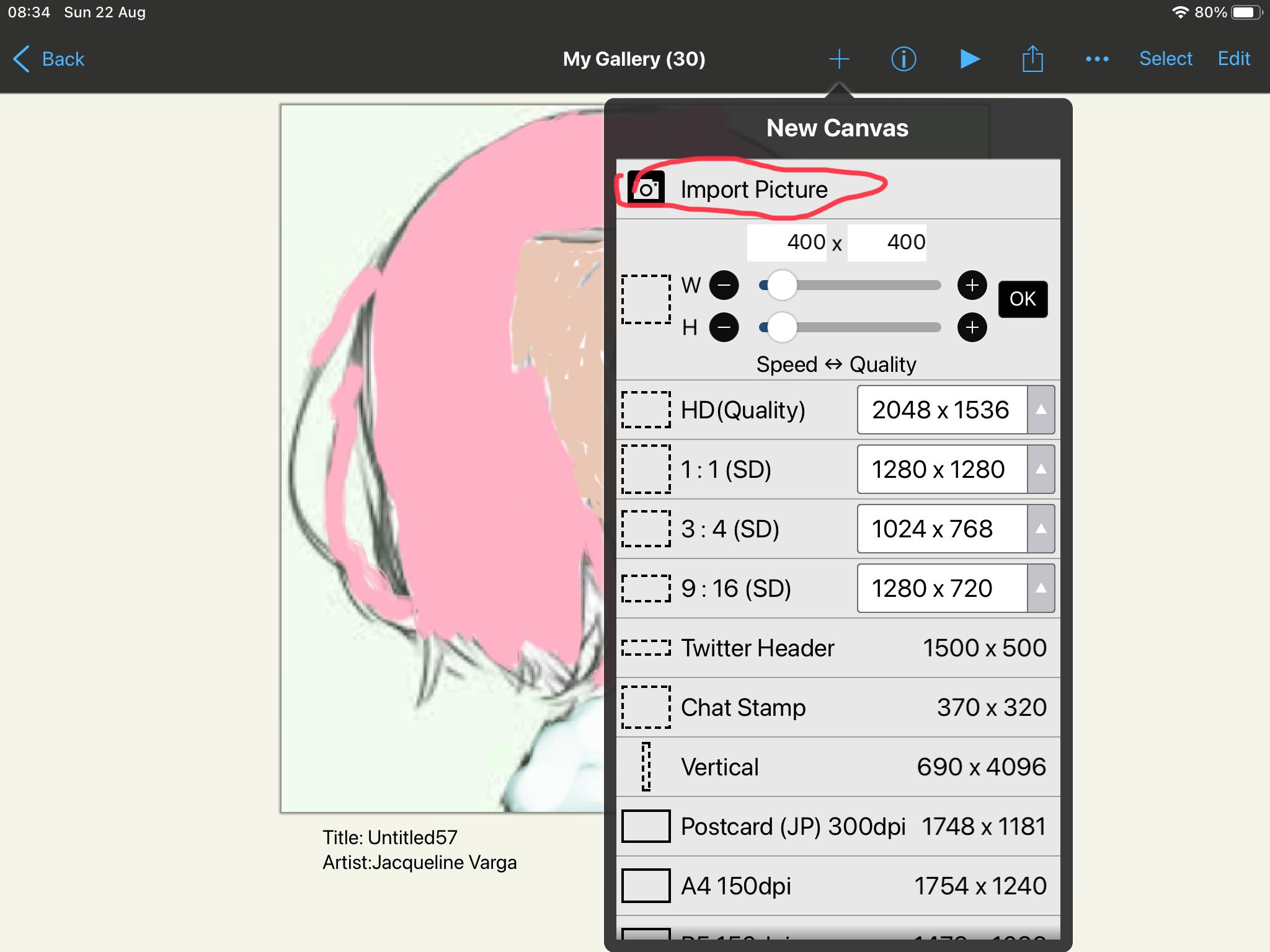Tap the overflow menu three dots icon

click(1096, 58)
